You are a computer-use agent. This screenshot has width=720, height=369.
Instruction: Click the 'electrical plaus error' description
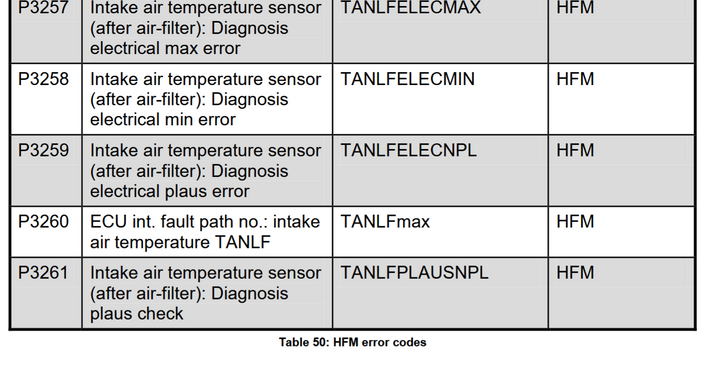206,171
